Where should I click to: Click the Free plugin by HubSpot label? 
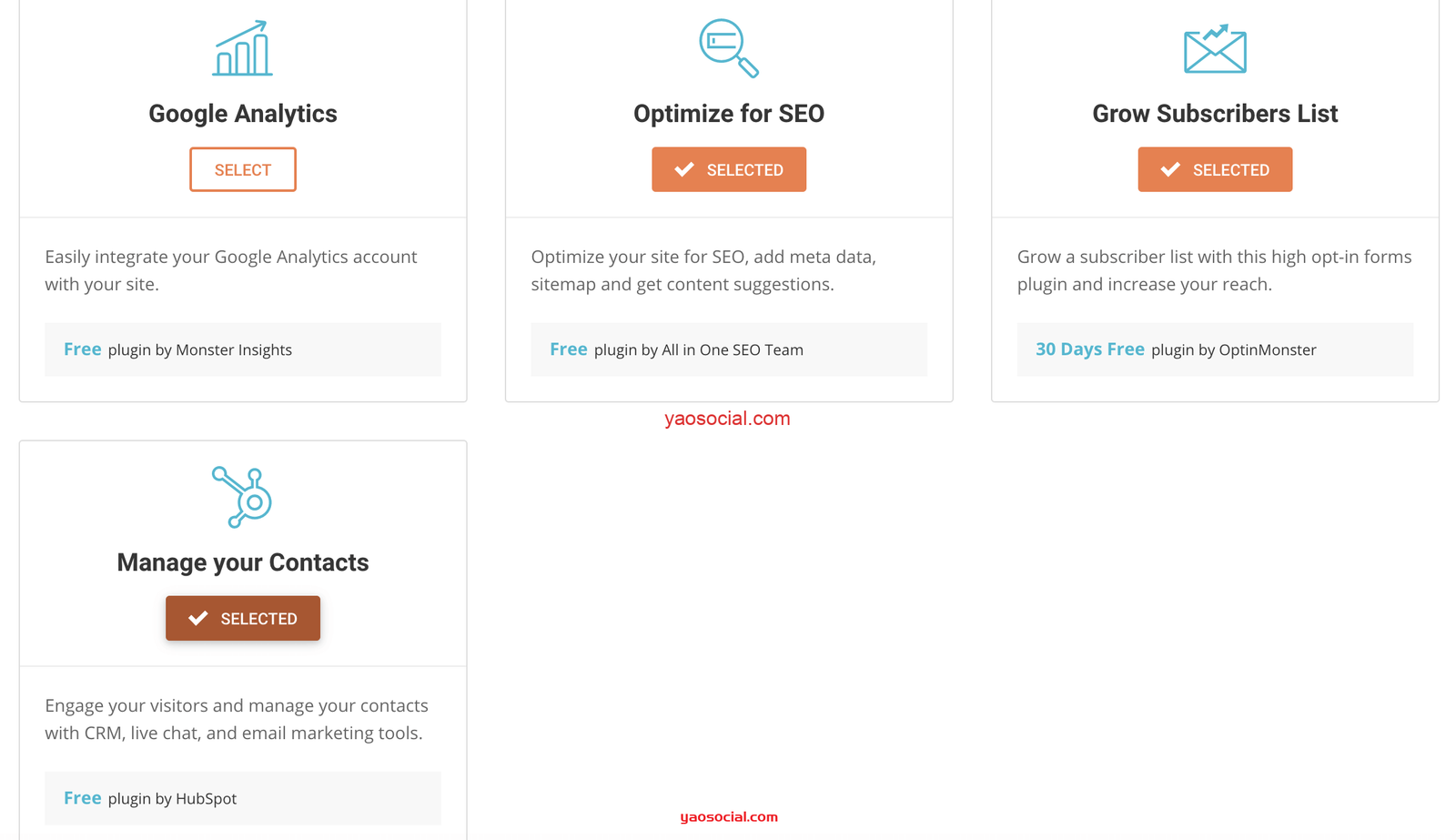[x=150, y=798]
